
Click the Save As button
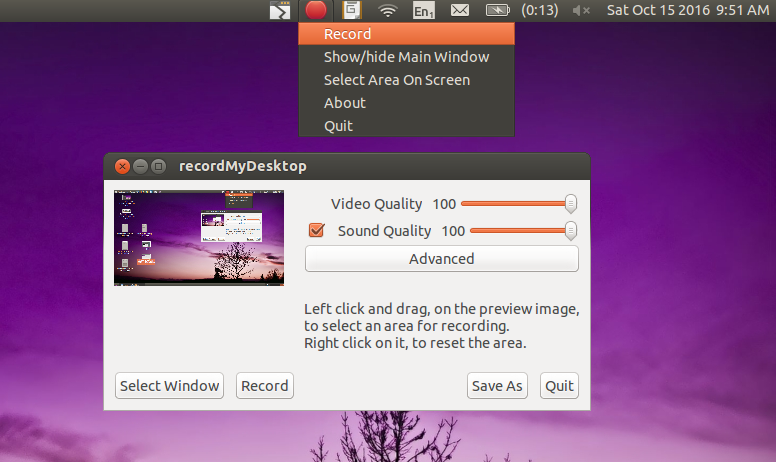coord(497,386)
